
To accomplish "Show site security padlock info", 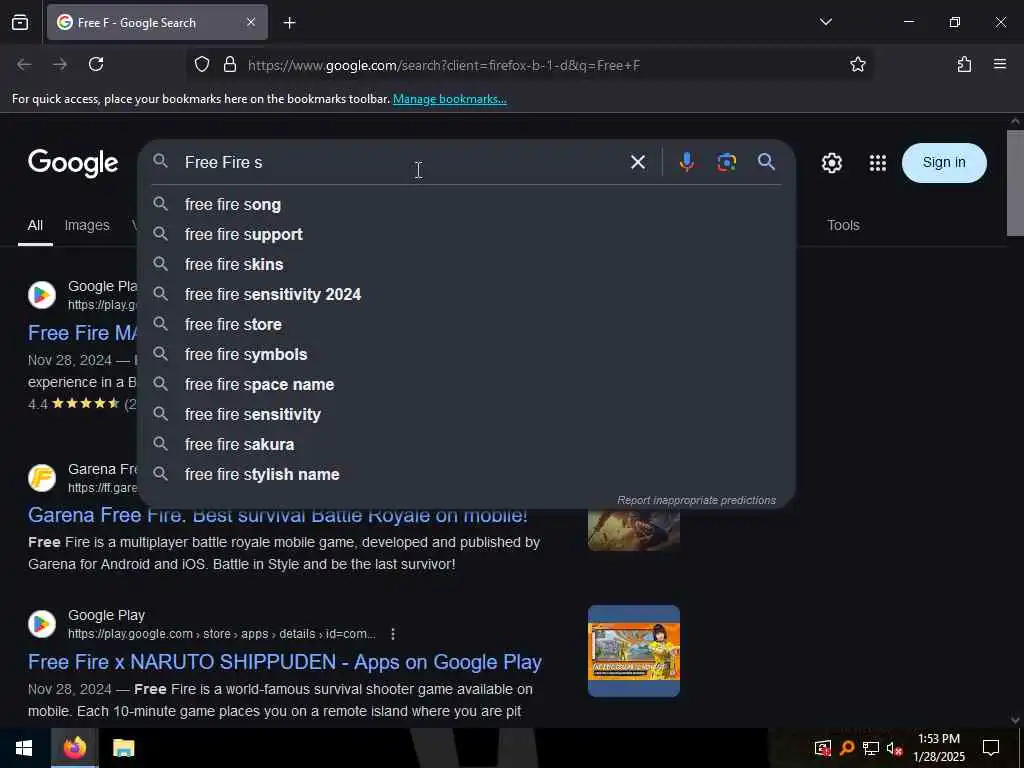I will [x=229, y=64].
